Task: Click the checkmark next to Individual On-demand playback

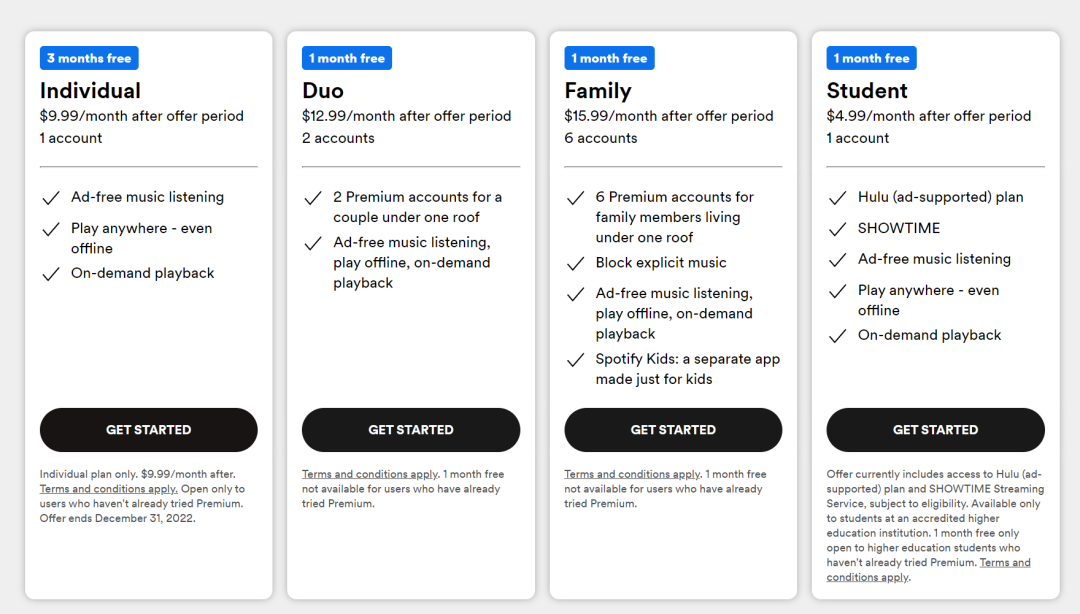Action: (51, 274)
